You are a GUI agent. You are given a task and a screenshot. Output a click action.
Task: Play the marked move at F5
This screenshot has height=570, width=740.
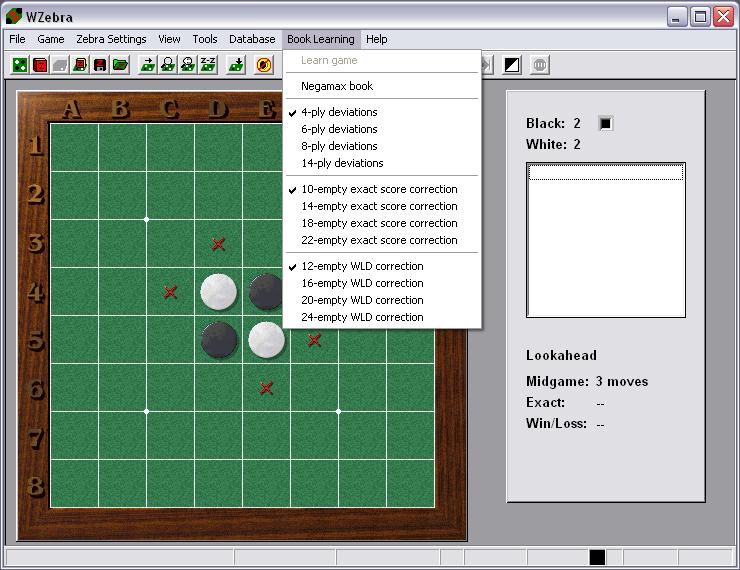(314, 340)
